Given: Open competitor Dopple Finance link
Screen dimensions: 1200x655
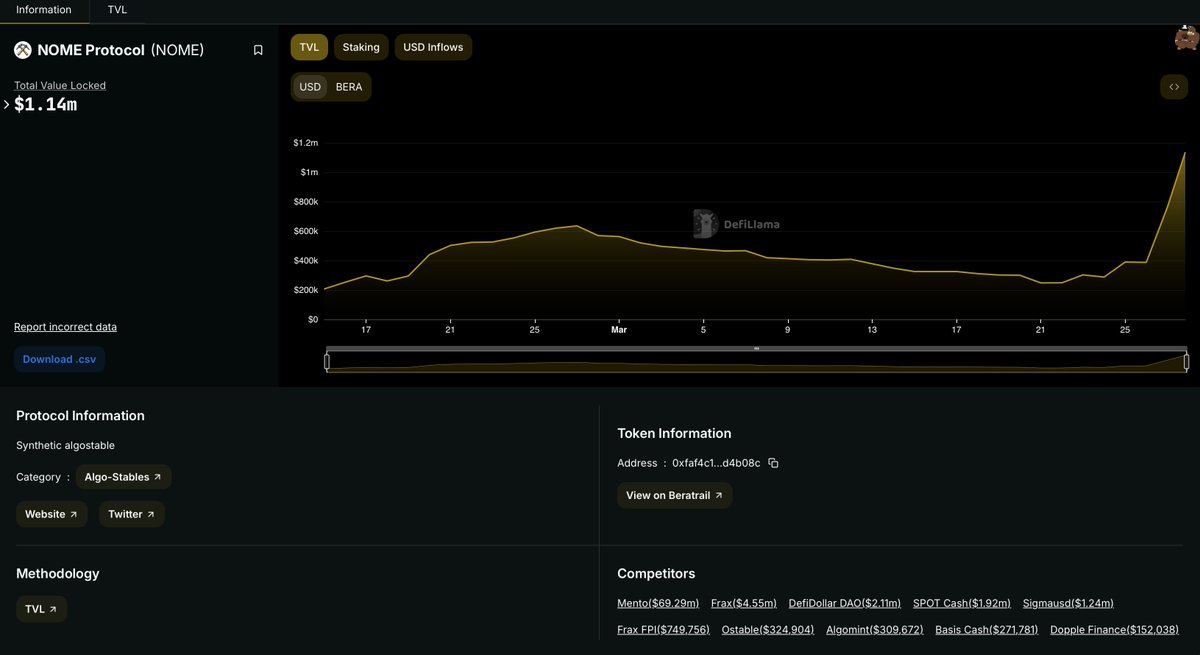Looking at the screenshot, I should (x=1114, y=630).
